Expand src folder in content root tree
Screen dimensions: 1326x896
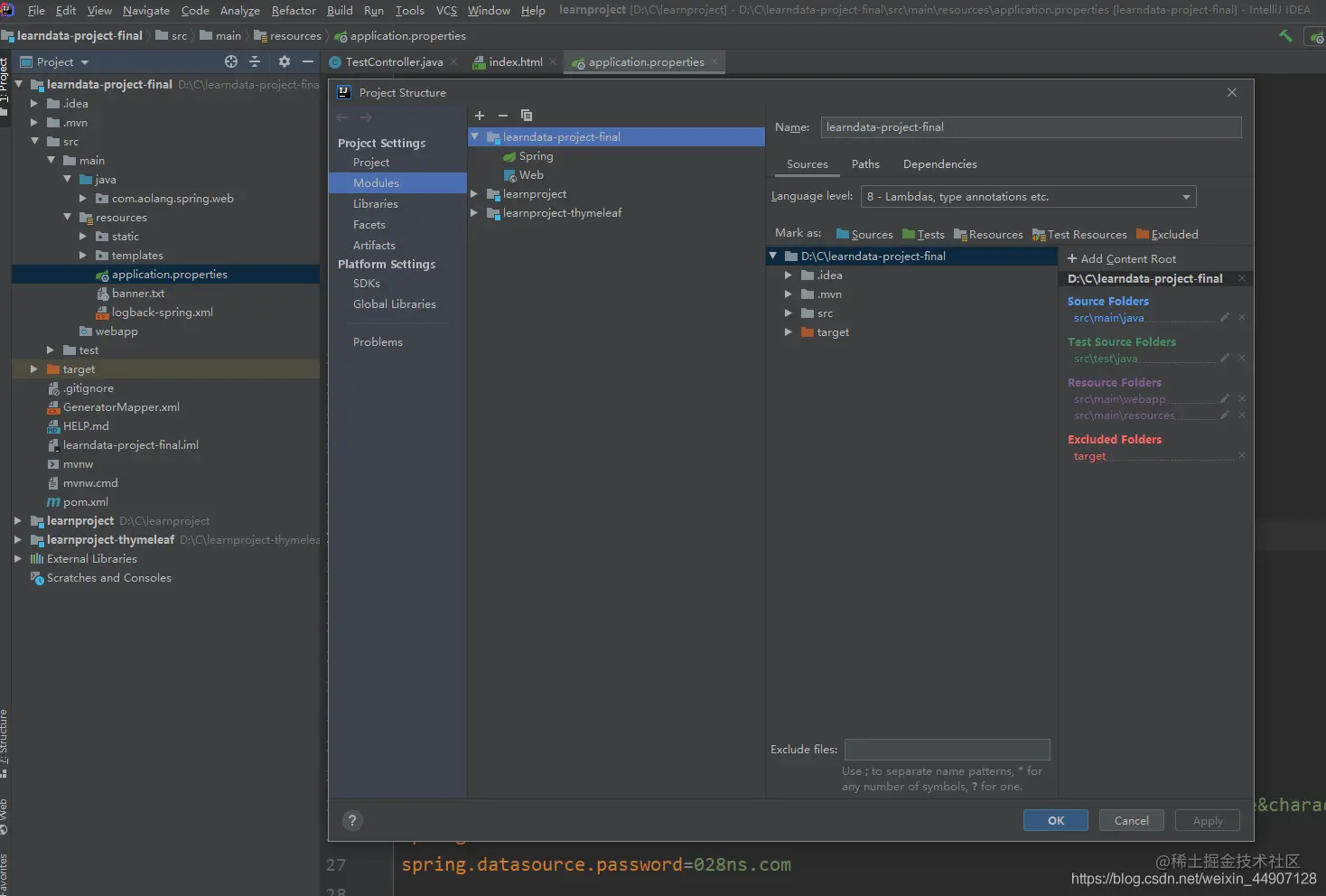(788, 313)
